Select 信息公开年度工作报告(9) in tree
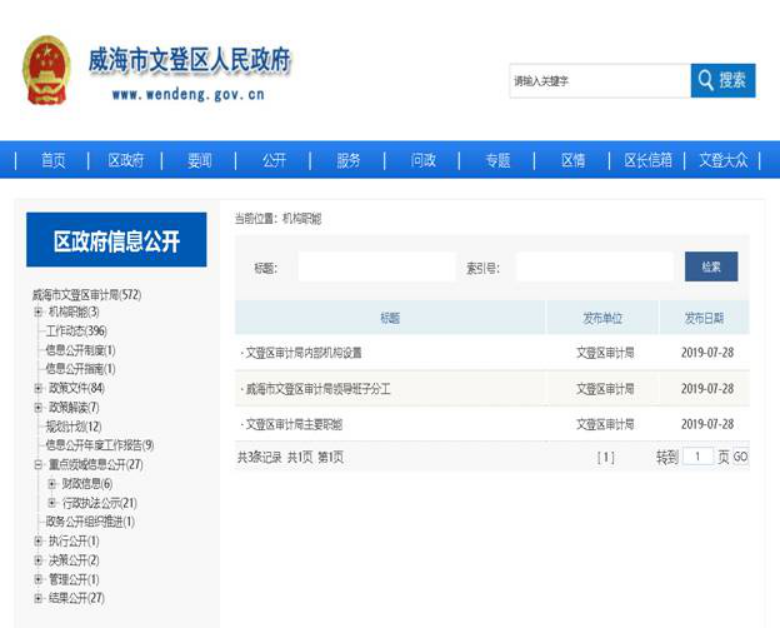 point(99,445)
